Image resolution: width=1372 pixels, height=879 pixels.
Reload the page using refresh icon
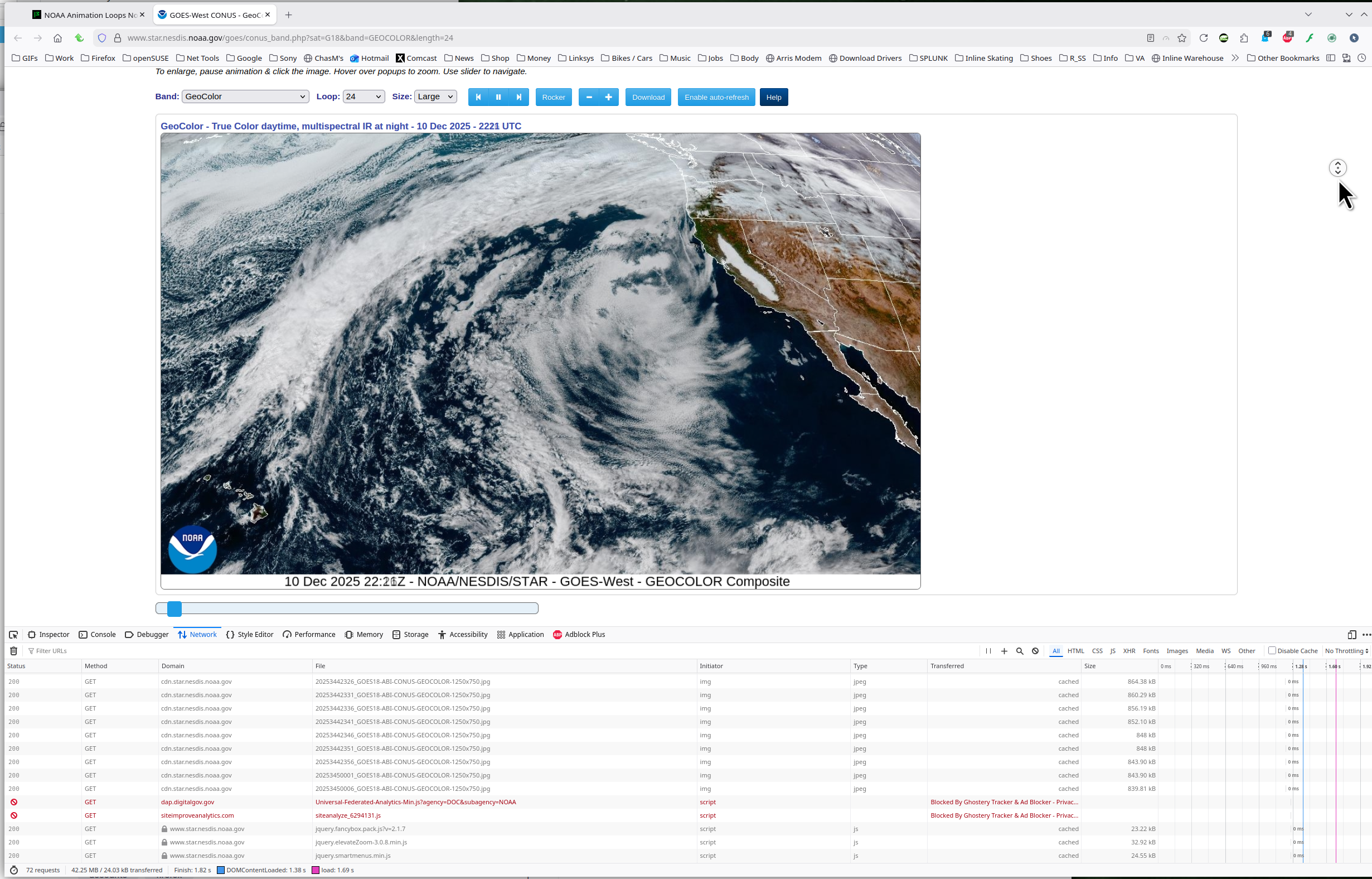point(1203,38)
